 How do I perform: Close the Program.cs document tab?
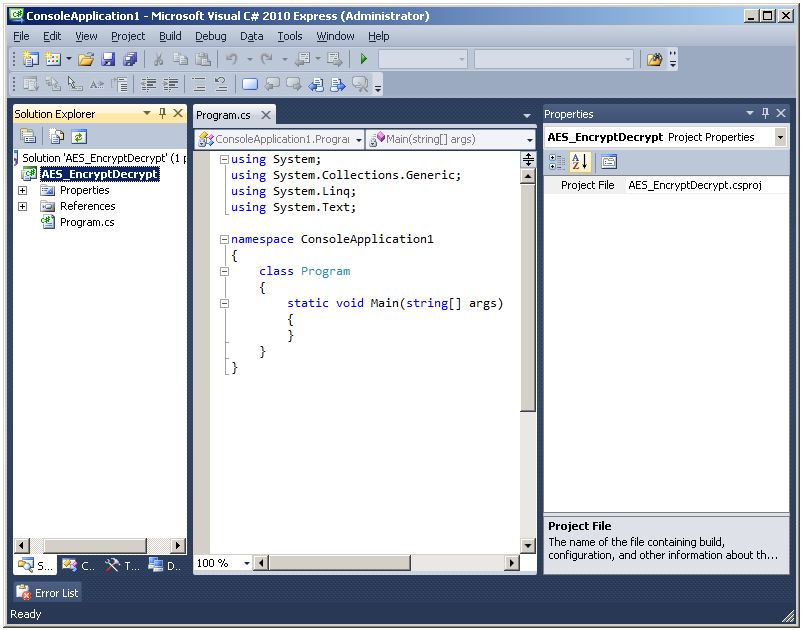point(266,115)
